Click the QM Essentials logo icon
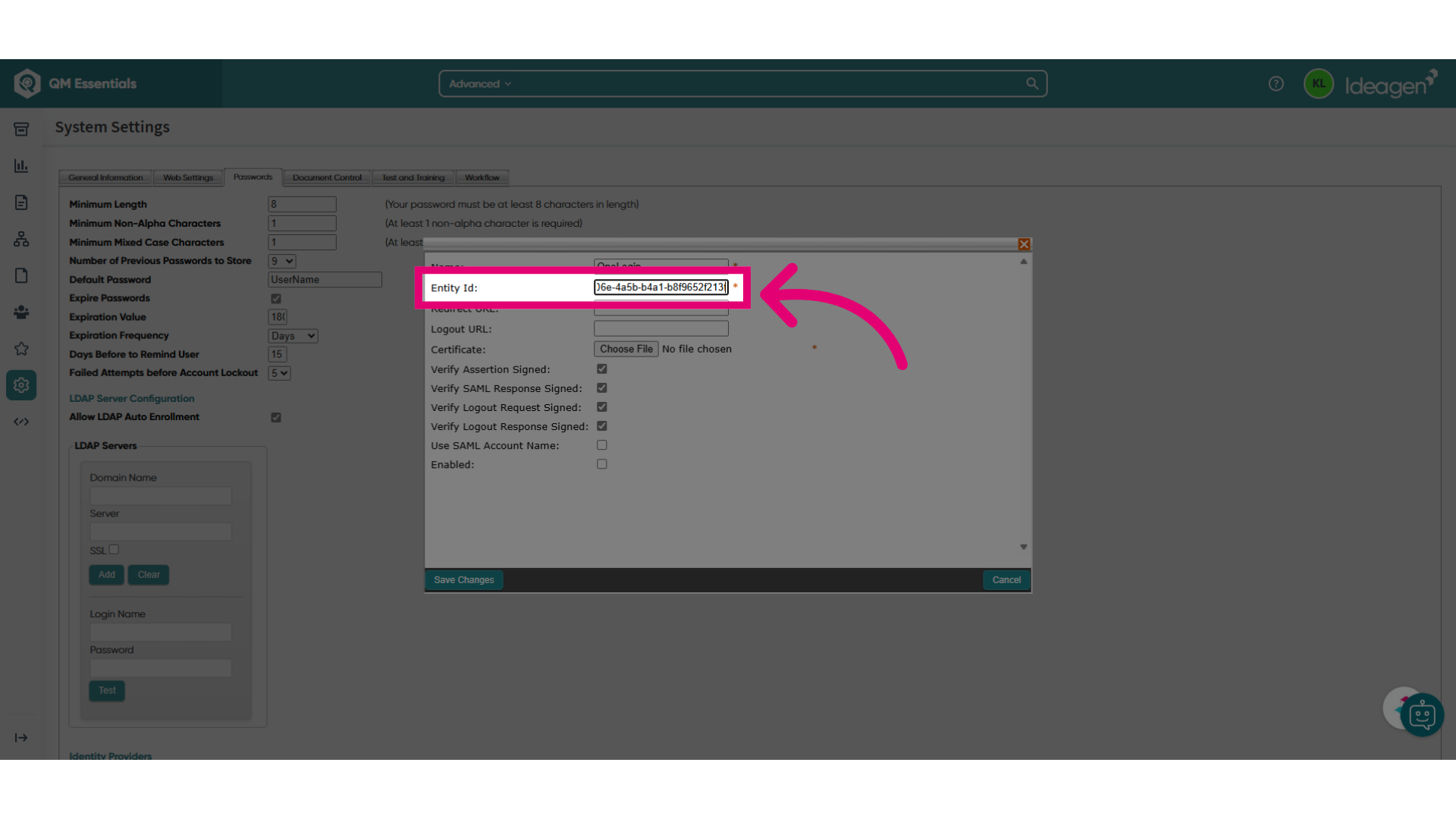This screenshot has height=819, width=1456. tap(27, 83)
